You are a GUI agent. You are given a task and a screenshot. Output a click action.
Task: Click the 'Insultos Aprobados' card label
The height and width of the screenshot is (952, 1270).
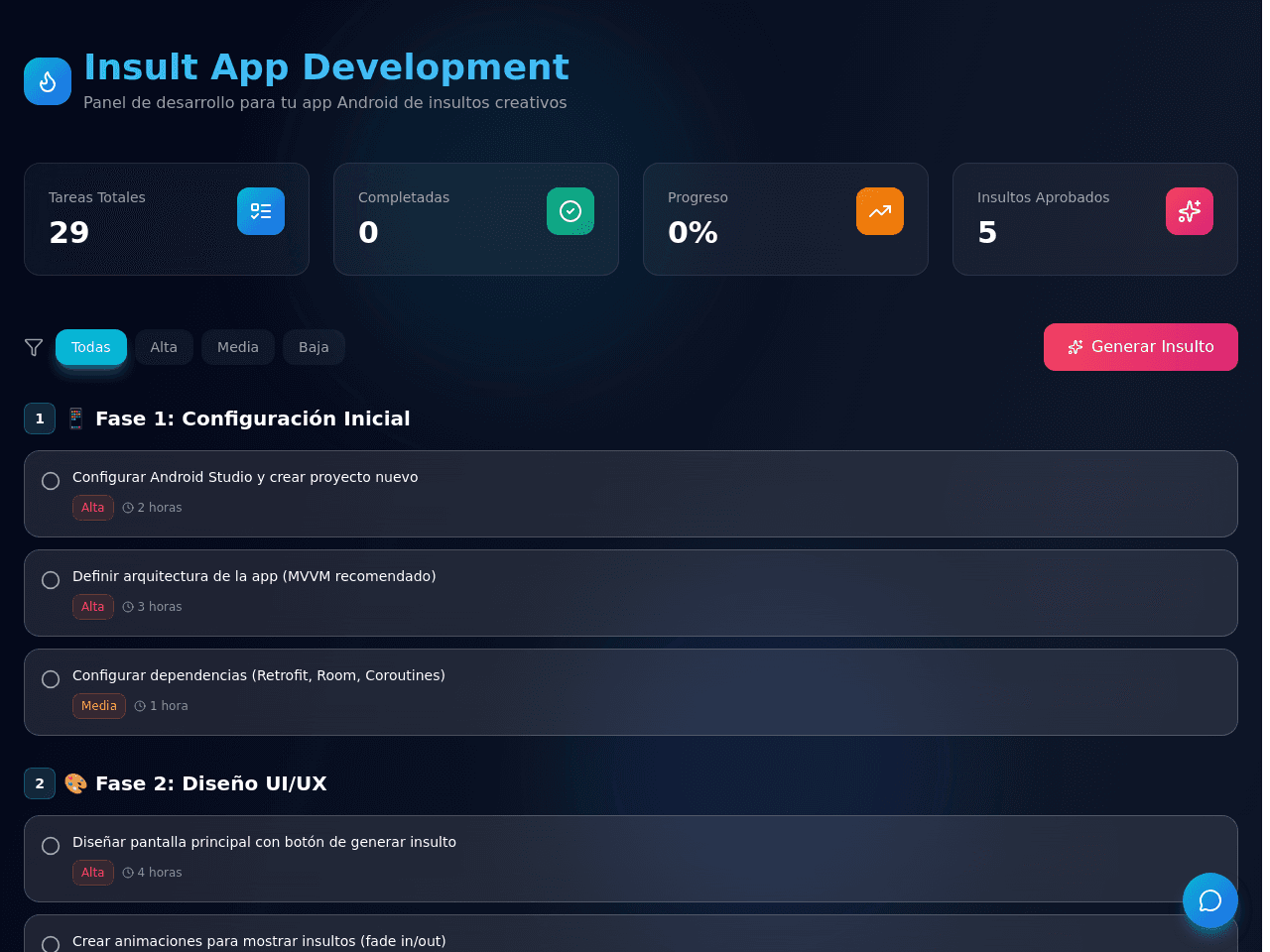point(1044,197)
